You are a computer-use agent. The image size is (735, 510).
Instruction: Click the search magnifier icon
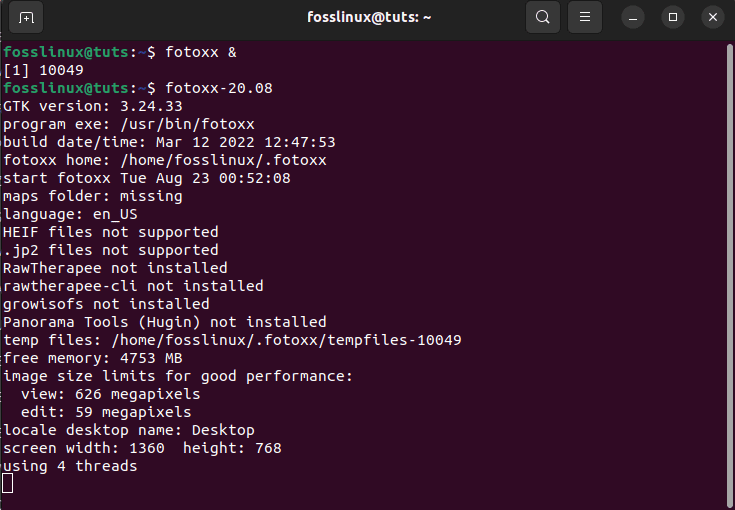pos(542,17)
